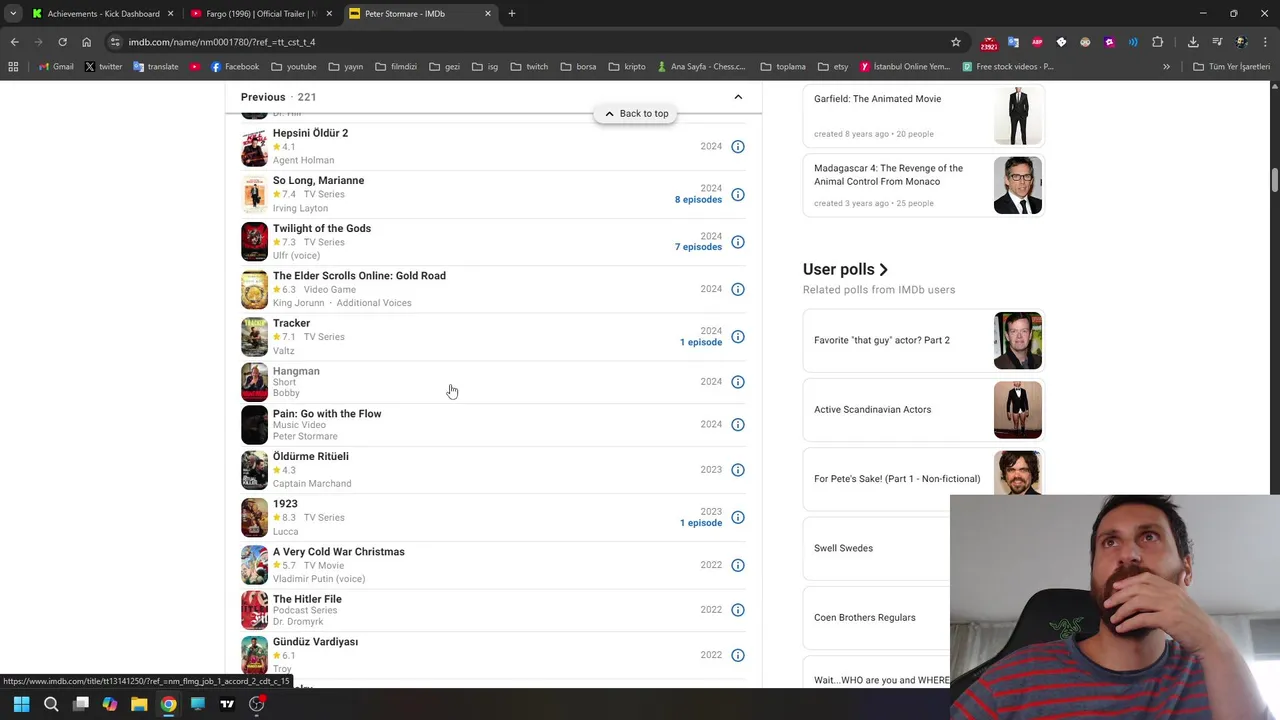Go to browser home page

click(x=86, y=42)
